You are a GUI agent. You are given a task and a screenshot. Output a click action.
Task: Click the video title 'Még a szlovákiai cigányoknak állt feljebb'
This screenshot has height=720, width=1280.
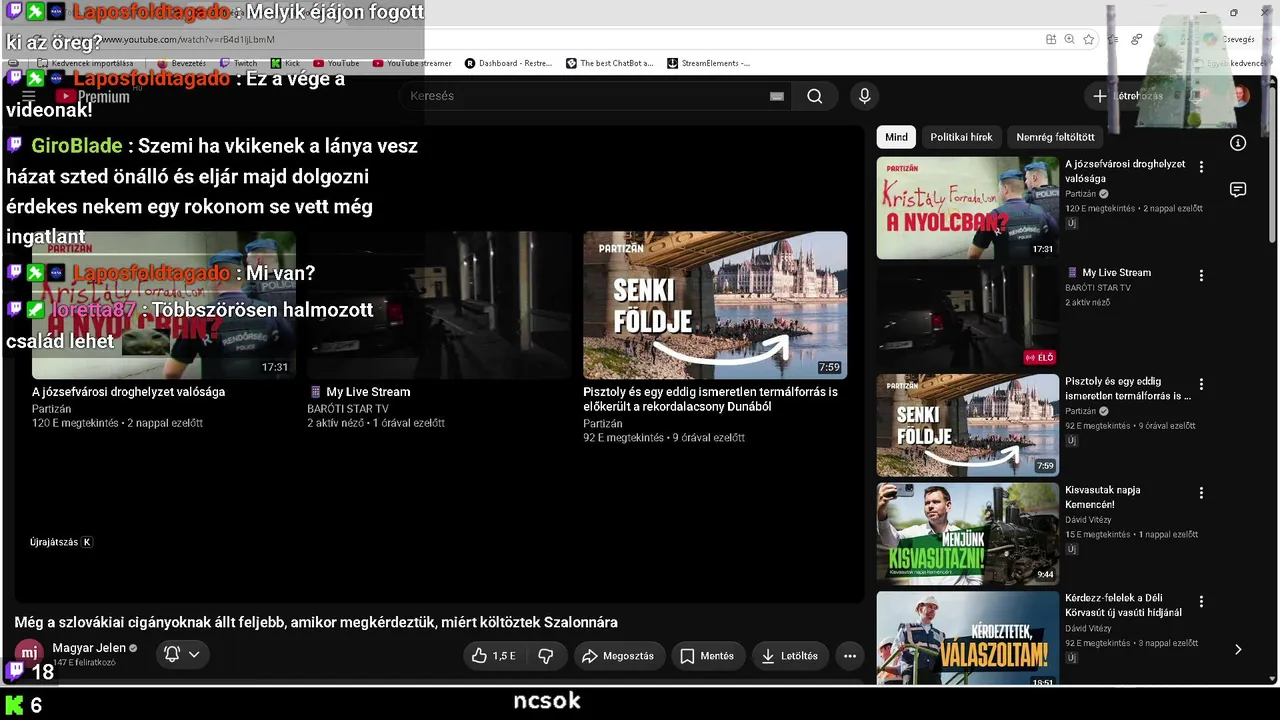pos(316,622)
